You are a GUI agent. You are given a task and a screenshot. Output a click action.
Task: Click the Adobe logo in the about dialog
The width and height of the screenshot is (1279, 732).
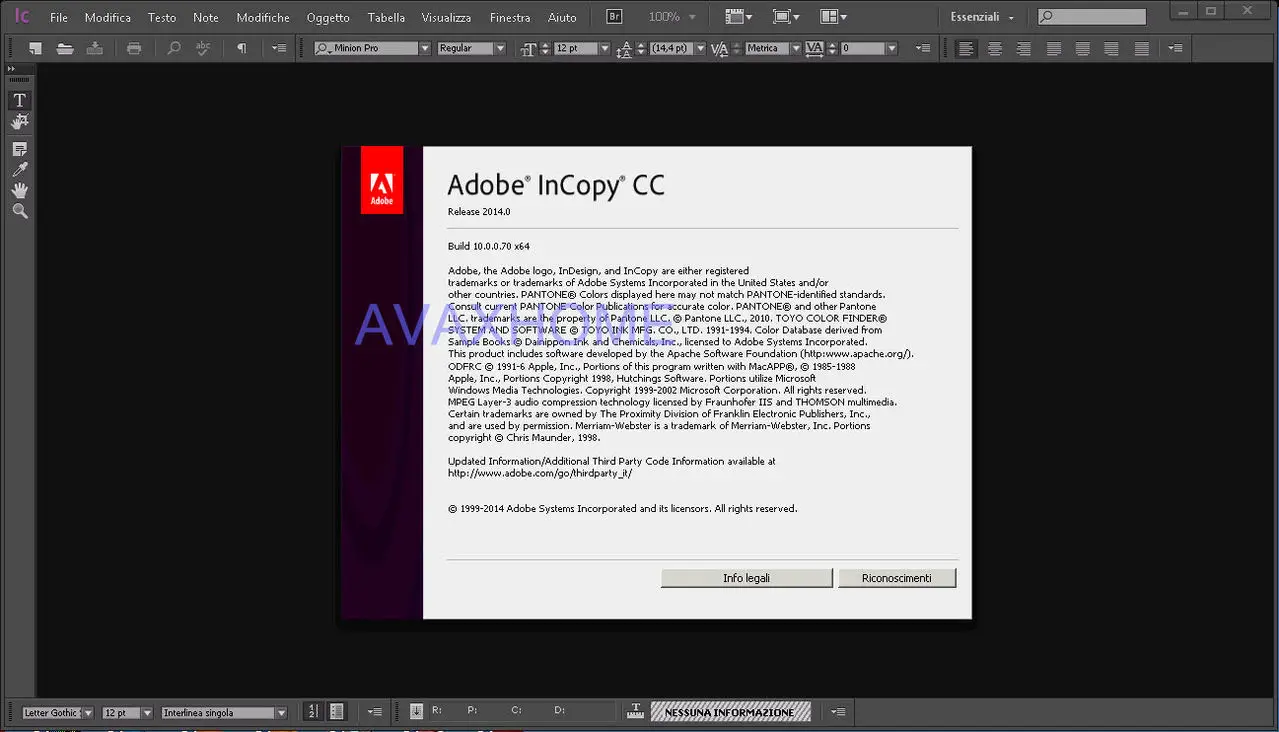(382, 180)
